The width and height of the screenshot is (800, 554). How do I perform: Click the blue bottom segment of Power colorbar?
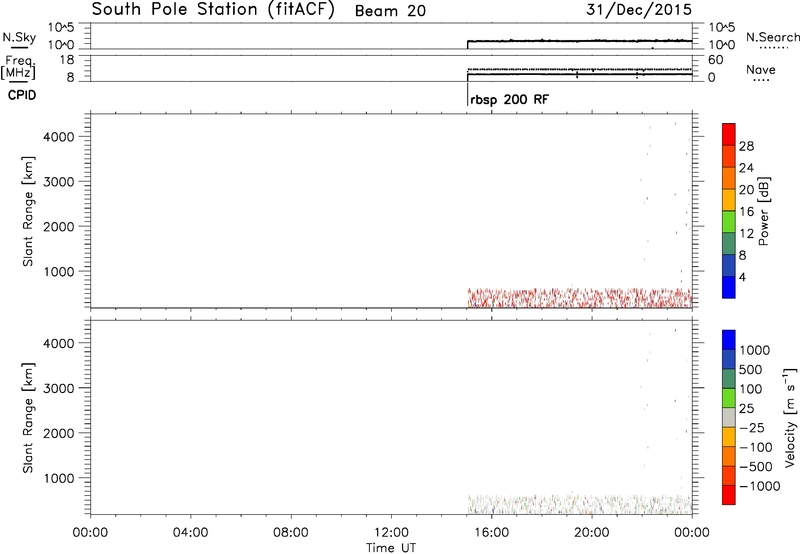click(x=729, y=287)
